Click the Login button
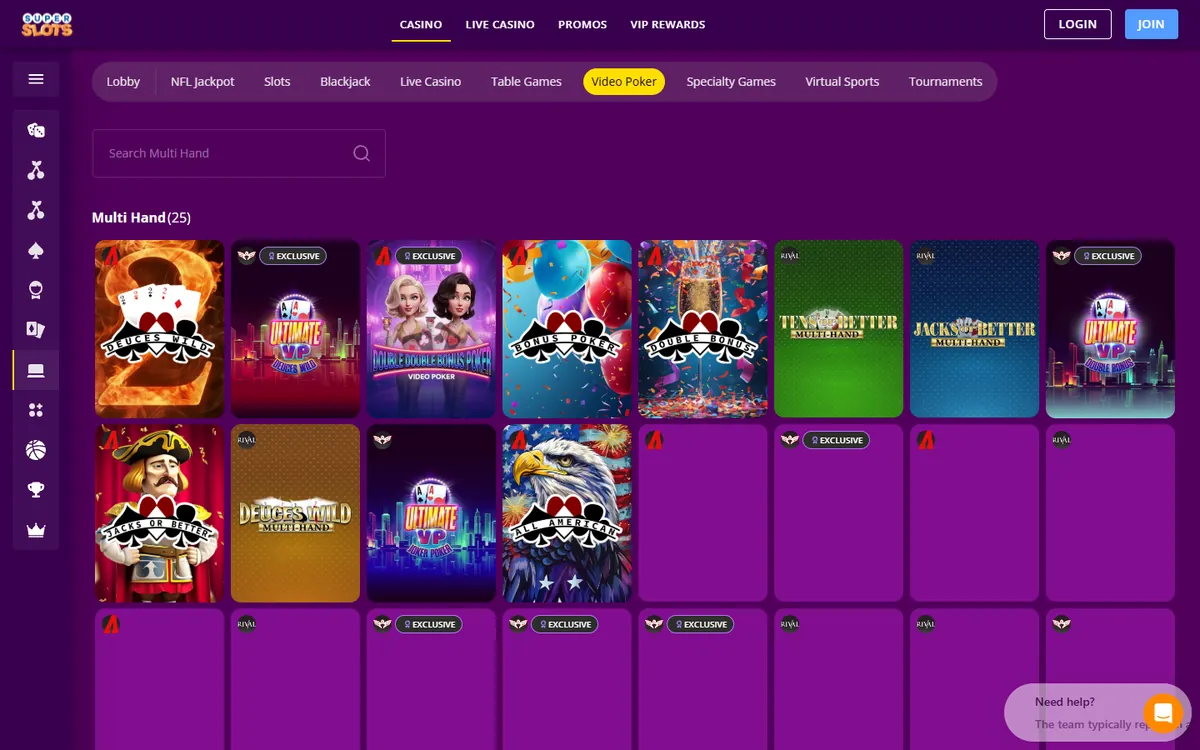Image resolution: width=1200 pixels, height=750 pixels. click(x=1078, y=24)
